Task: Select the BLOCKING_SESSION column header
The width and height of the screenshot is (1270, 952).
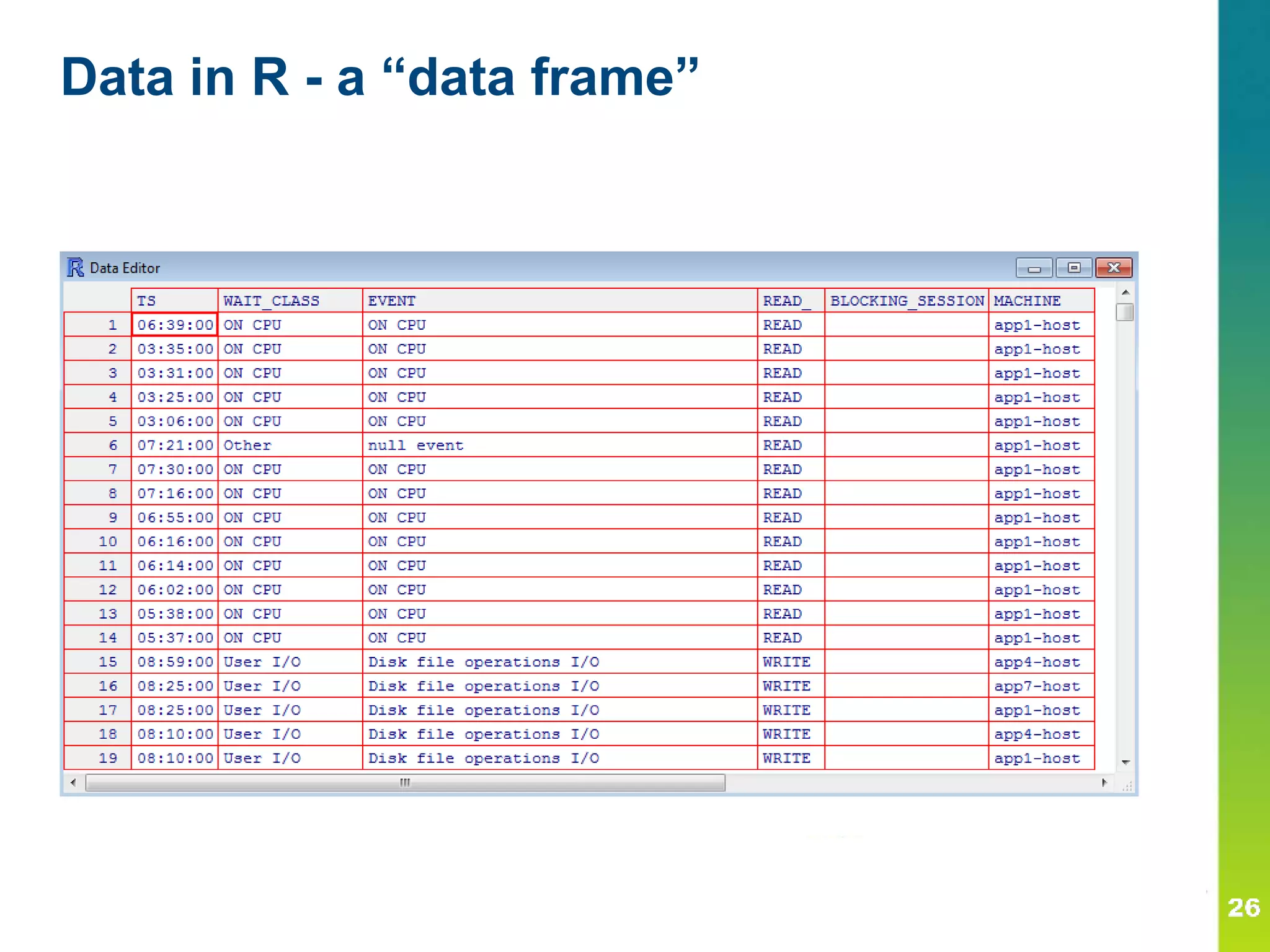Action: 907,301
